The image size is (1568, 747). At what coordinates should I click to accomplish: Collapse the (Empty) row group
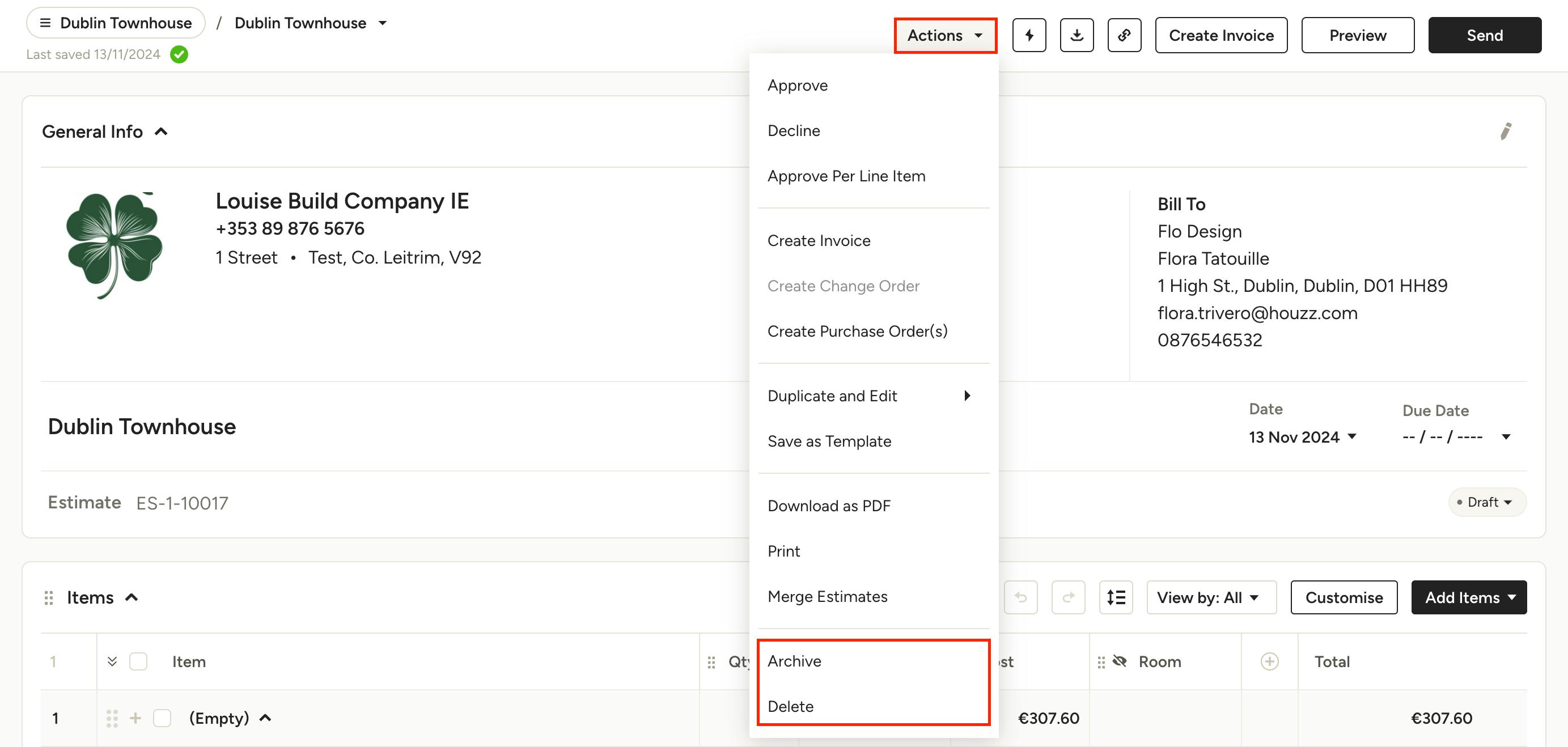(265, 719)
